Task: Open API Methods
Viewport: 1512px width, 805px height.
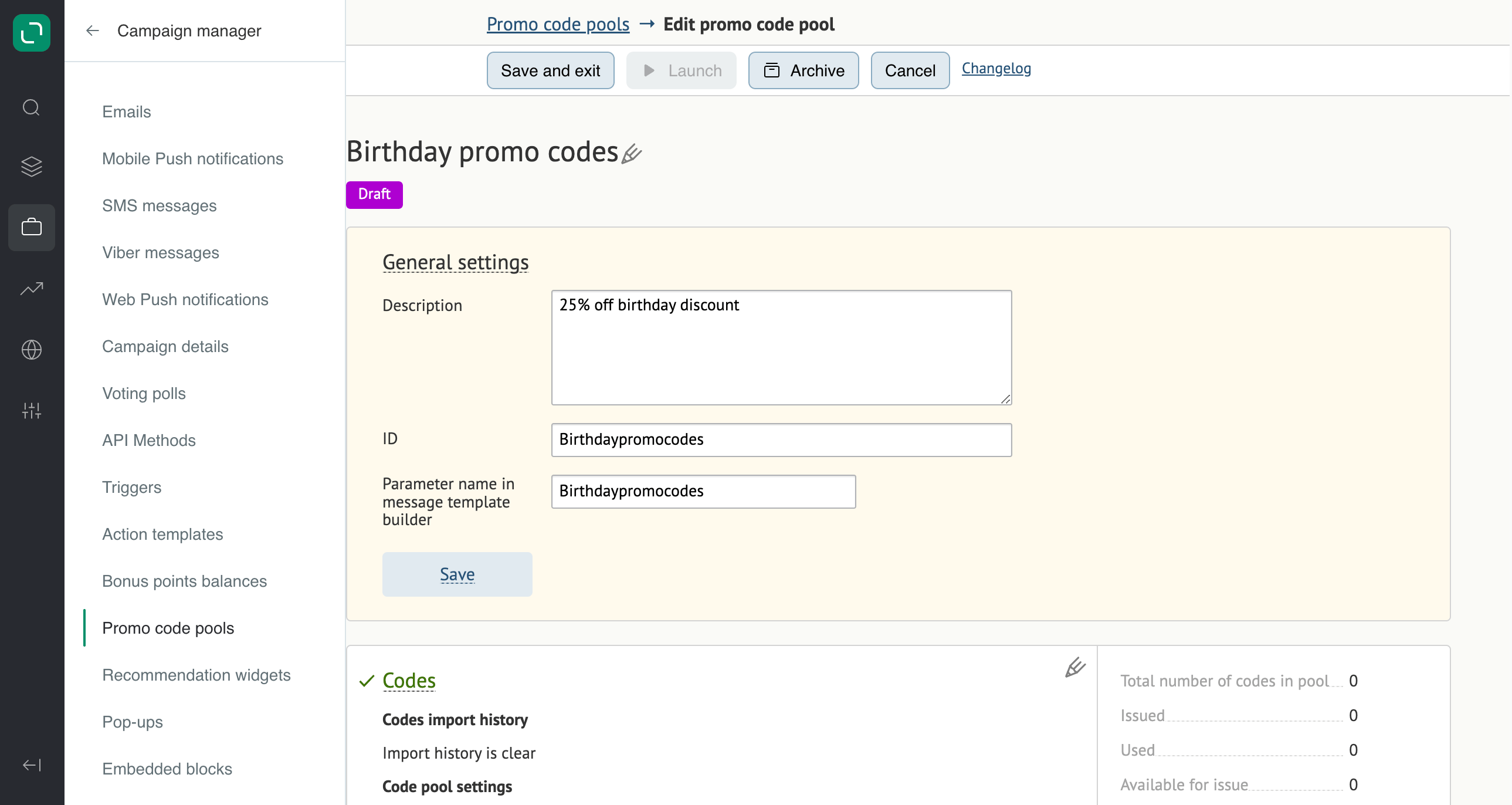Action: (148, 441)
